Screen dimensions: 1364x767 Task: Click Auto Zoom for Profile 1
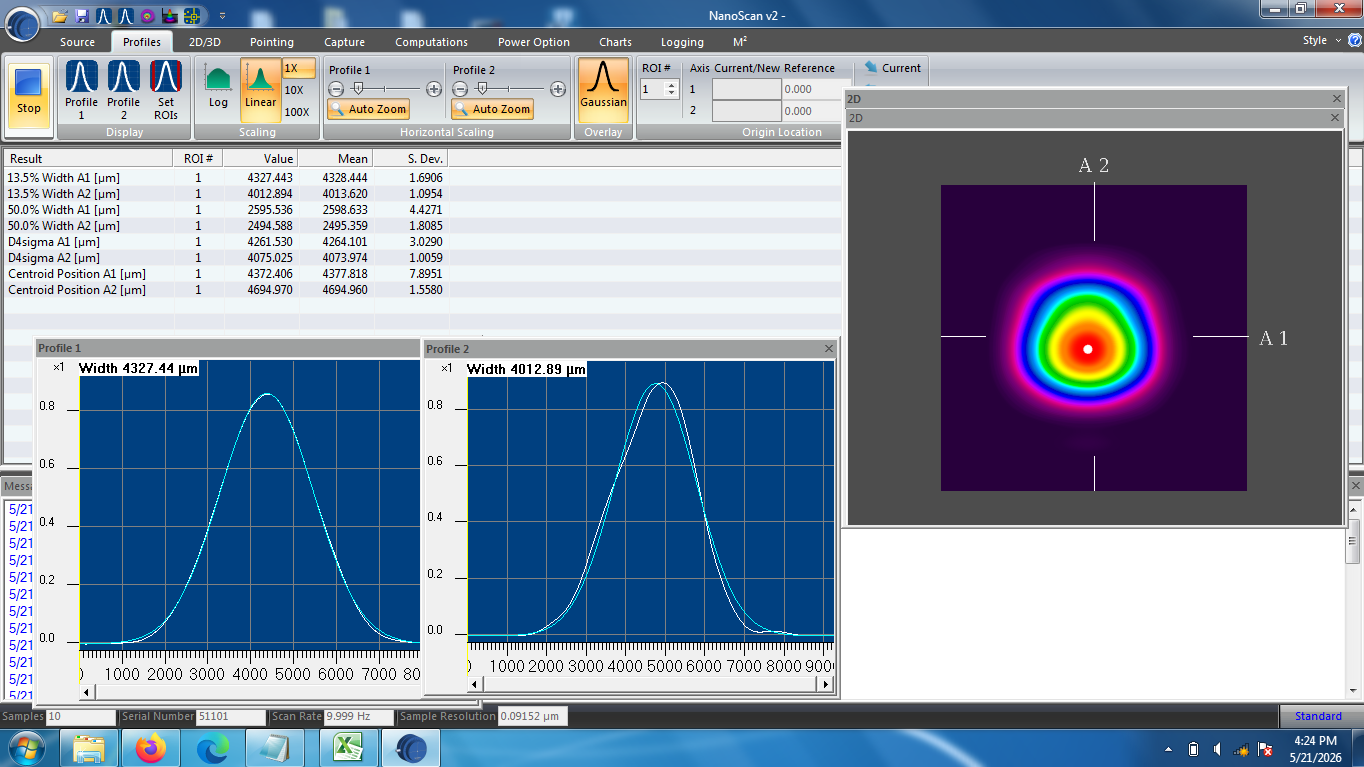368,109
